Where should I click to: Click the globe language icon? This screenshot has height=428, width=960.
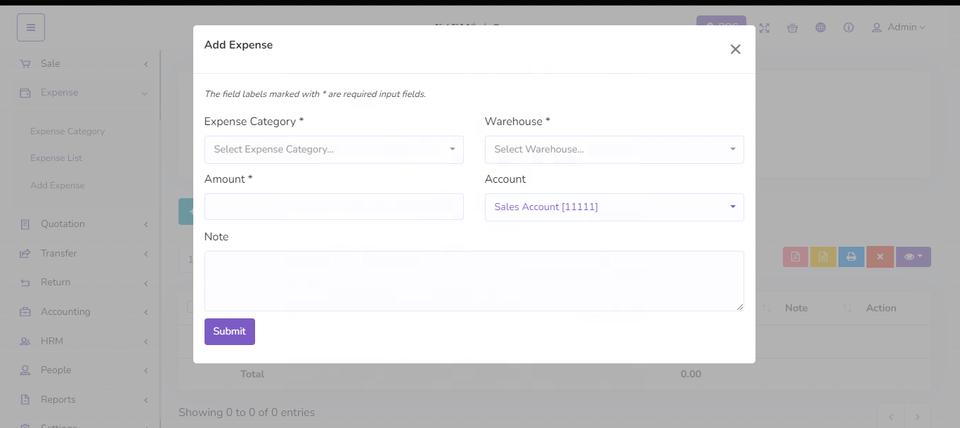(x=820, y=28)
